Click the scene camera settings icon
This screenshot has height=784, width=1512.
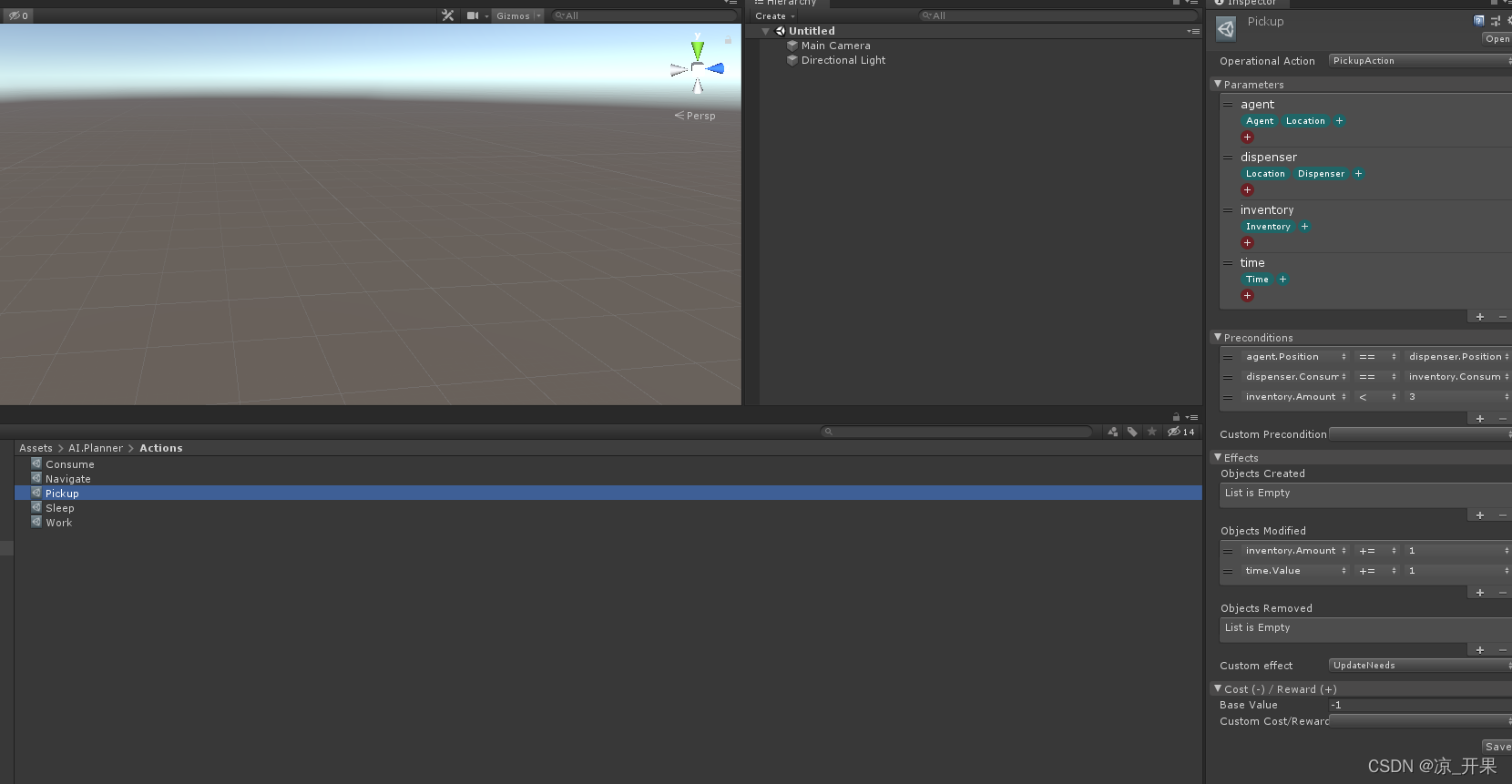click(x=473, y=15)
